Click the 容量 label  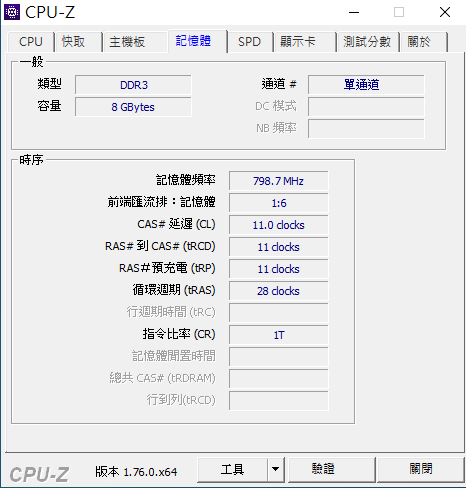pos(49,106)
